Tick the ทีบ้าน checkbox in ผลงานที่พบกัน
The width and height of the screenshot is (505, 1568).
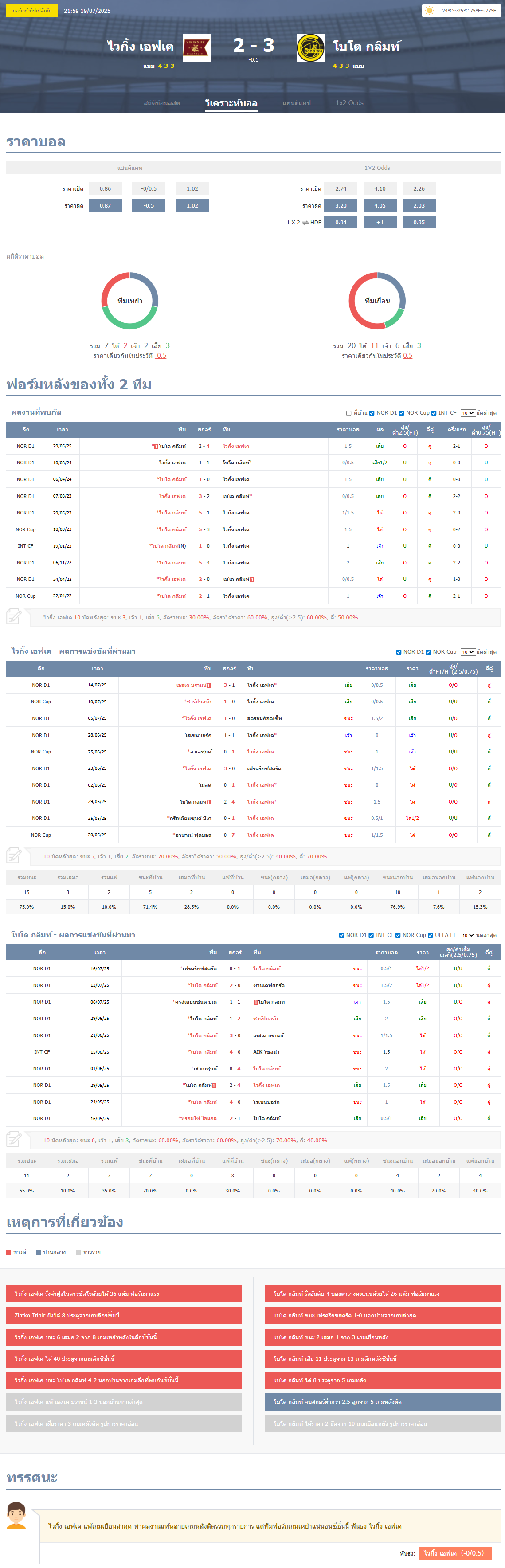[x=348, y=413]
